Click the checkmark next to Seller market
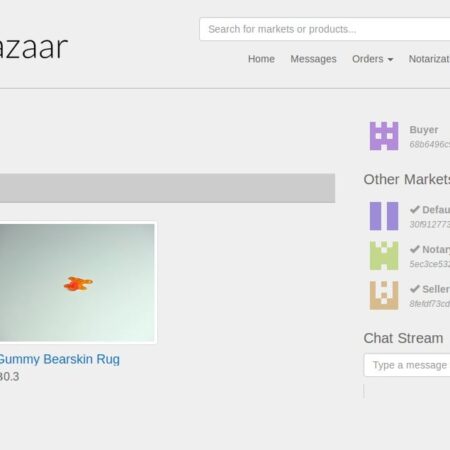This screenshot has width=450, height=450. tap(414, 289)
